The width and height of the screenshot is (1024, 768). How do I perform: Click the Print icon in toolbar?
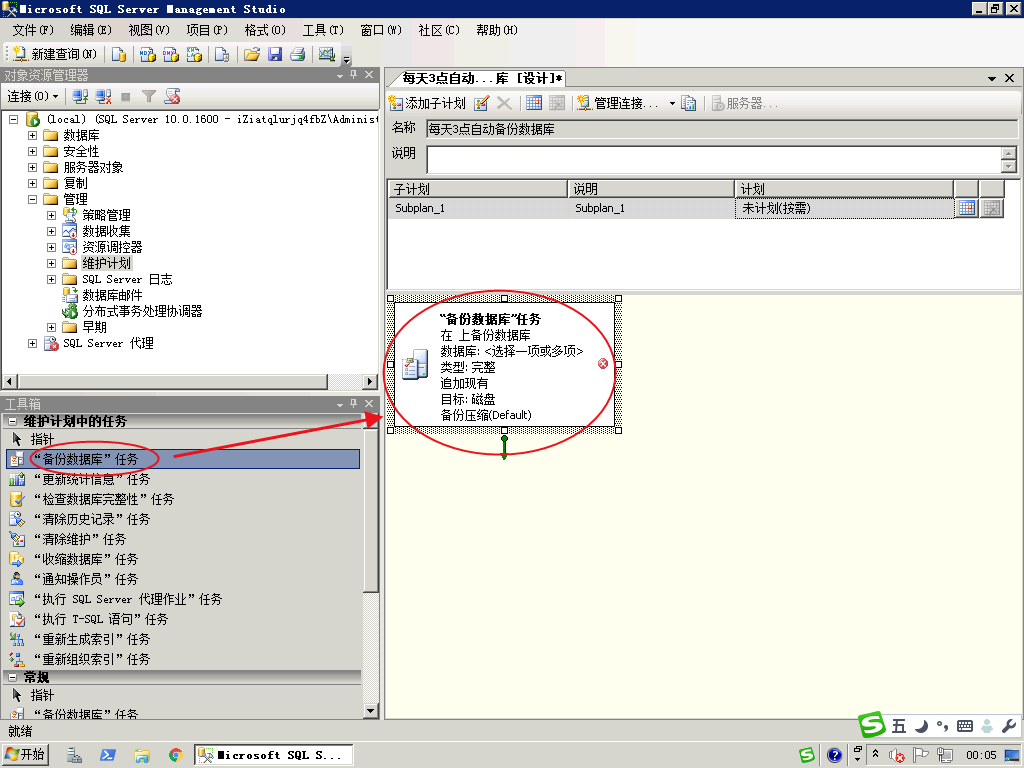coord(298,54)
